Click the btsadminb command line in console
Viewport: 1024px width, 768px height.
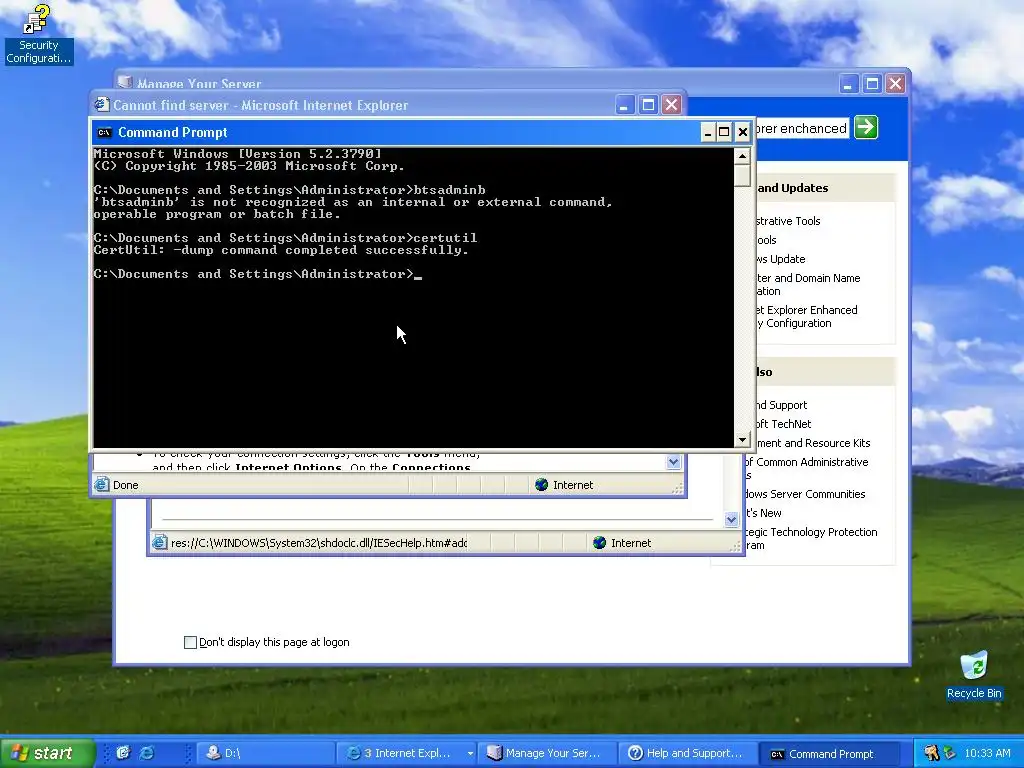point(289,190)
